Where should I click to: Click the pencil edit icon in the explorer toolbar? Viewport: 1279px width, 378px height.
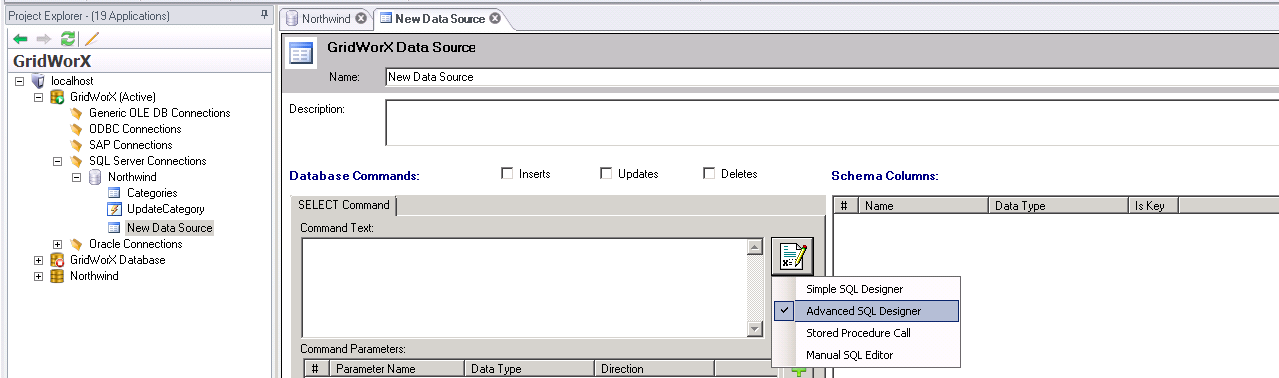pyautogui.click(x=91, y=39)
